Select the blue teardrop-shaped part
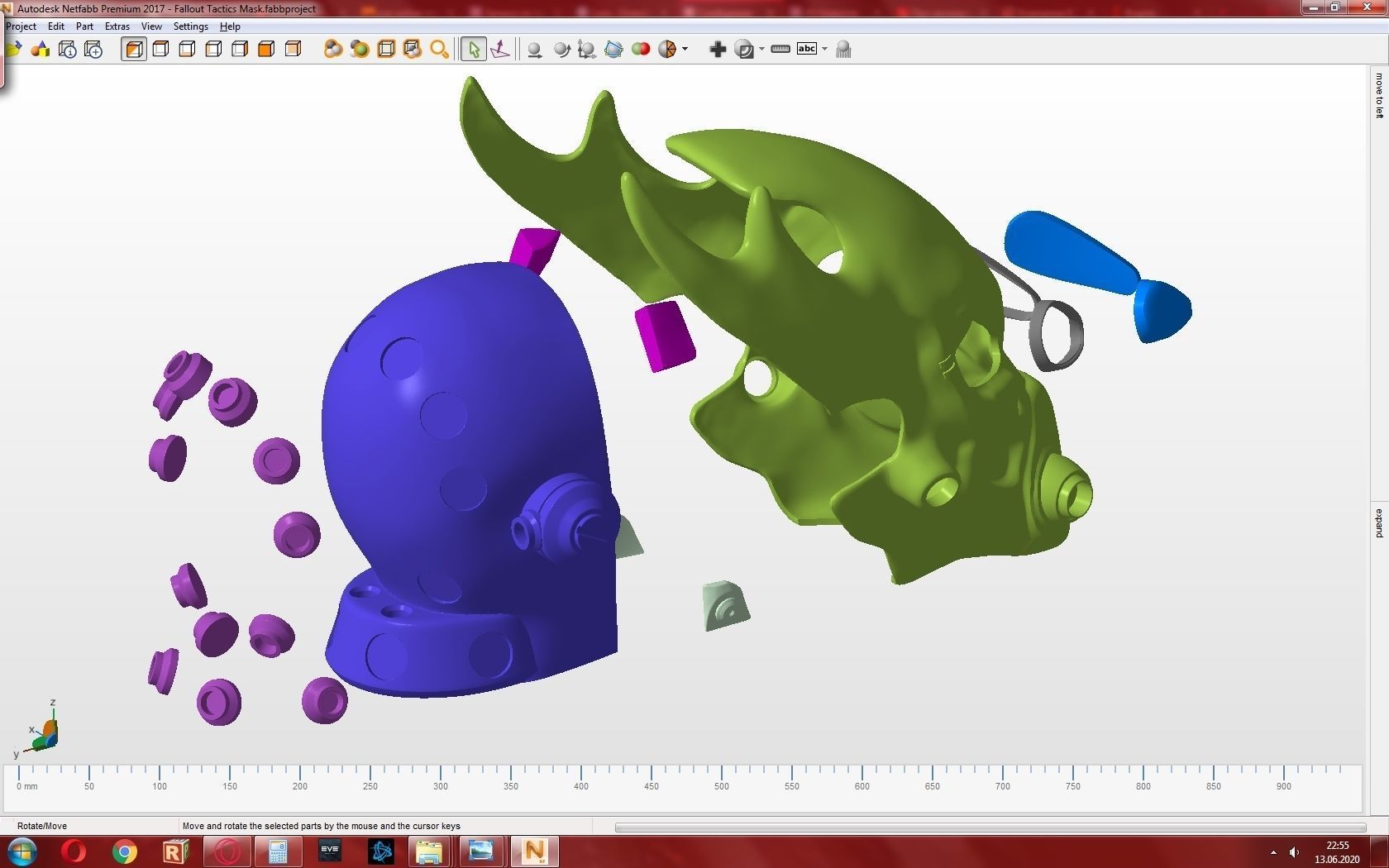This screenshot has width=1389, height=868. point(1071,252)
